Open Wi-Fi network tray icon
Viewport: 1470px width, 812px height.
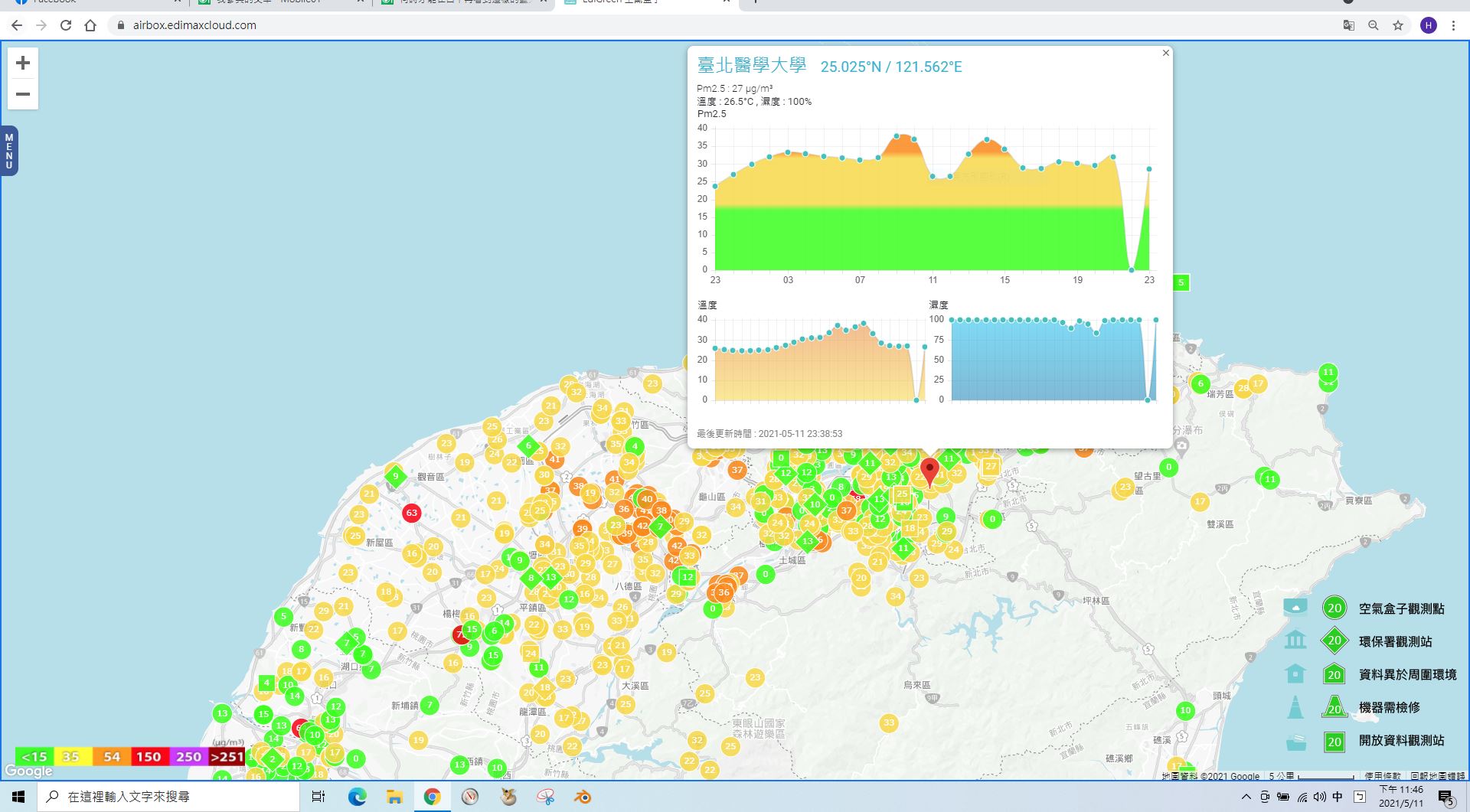(x=1302, y=797)
